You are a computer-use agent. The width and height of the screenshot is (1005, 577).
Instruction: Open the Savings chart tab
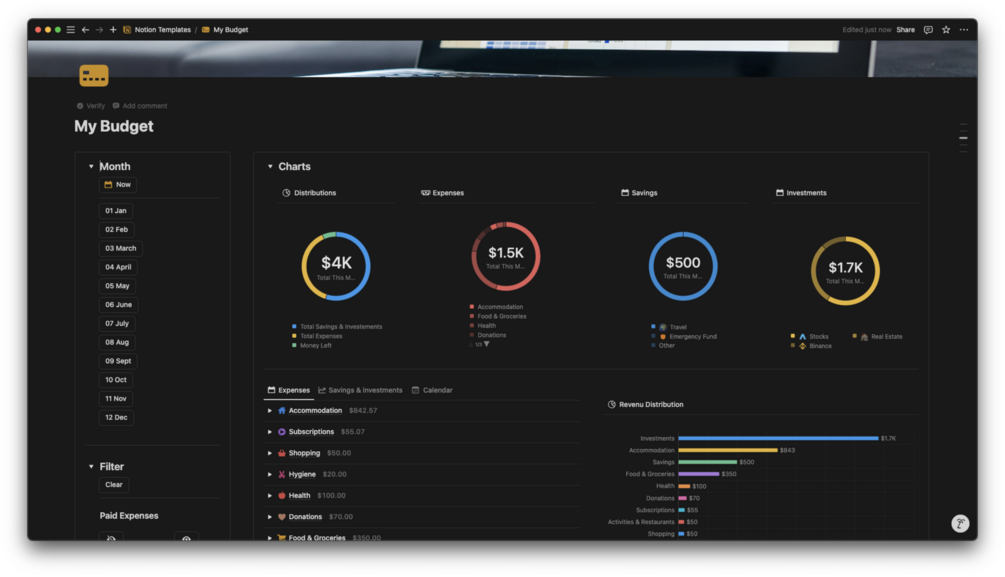click(x=639, y=193)
